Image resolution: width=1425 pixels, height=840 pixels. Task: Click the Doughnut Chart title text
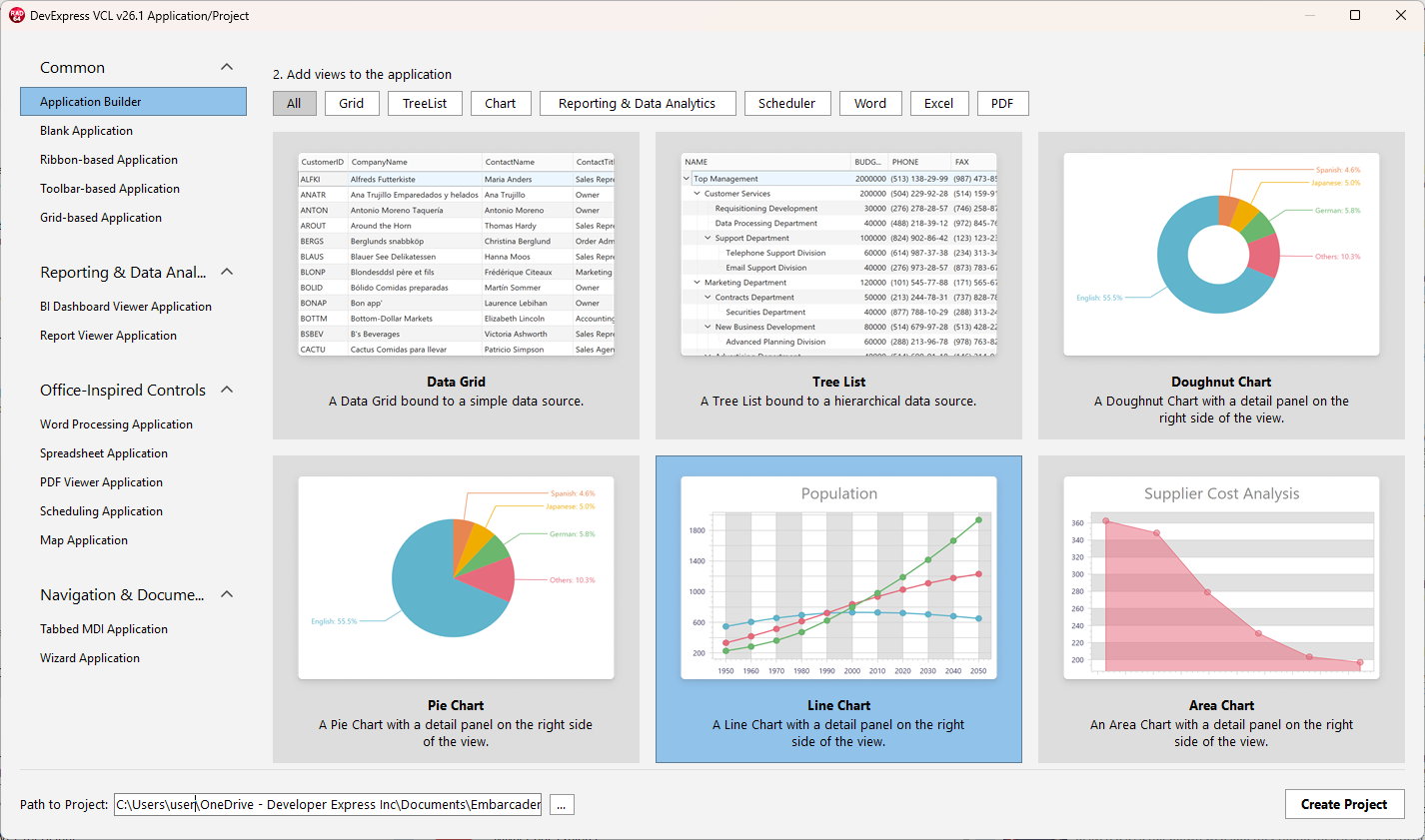pos(1221,382)
